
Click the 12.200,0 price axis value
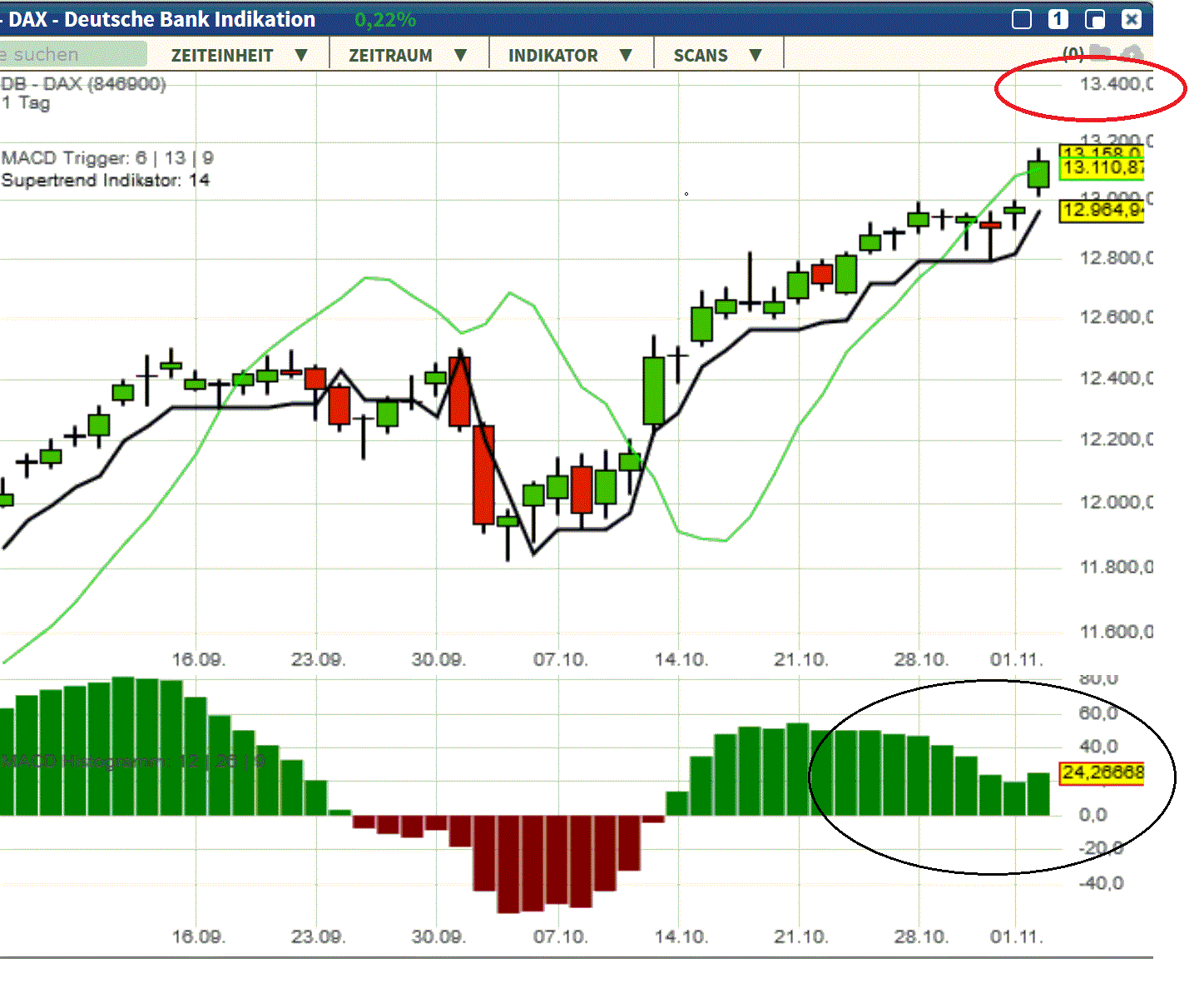[1116, 439]
